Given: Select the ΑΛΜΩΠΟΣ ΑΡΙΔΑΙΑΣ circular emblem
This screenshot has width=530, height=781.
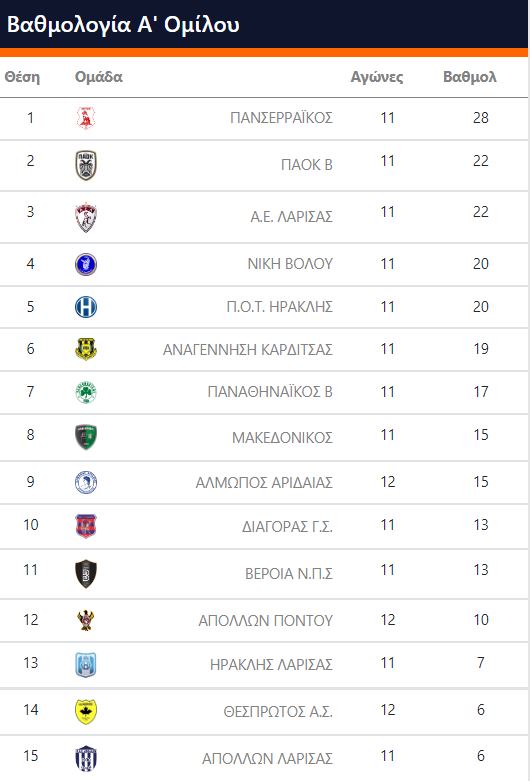Looking at the screenshot, I should click(86, 482).
